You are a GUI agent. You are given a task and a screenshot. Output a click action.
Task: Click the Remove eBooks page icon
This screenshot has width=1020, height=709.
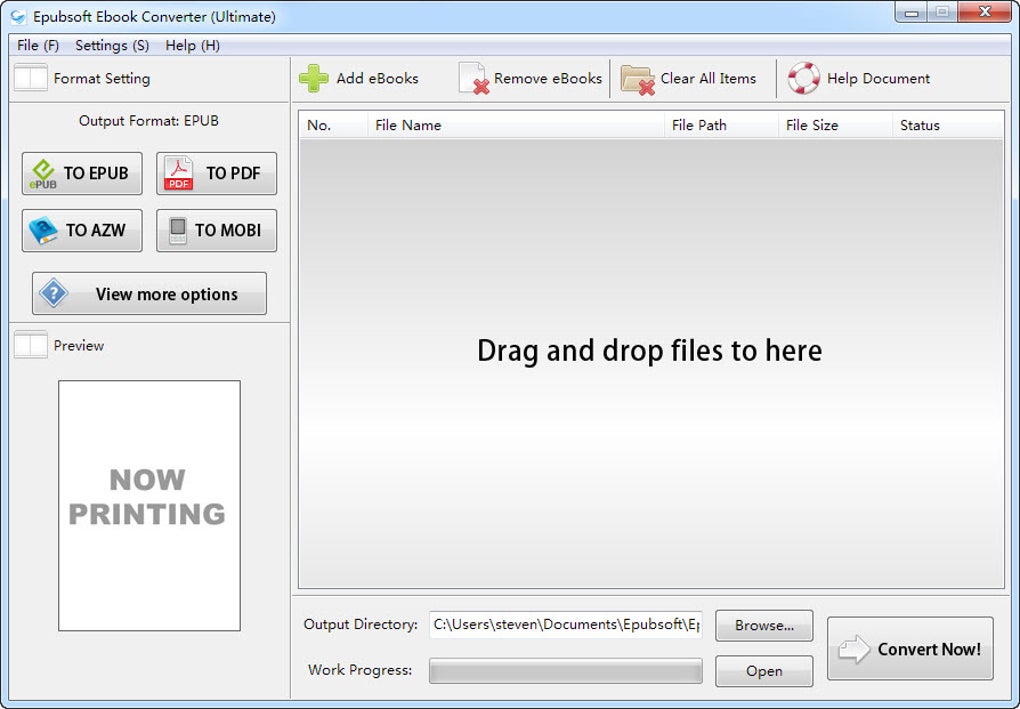(474, 78)
